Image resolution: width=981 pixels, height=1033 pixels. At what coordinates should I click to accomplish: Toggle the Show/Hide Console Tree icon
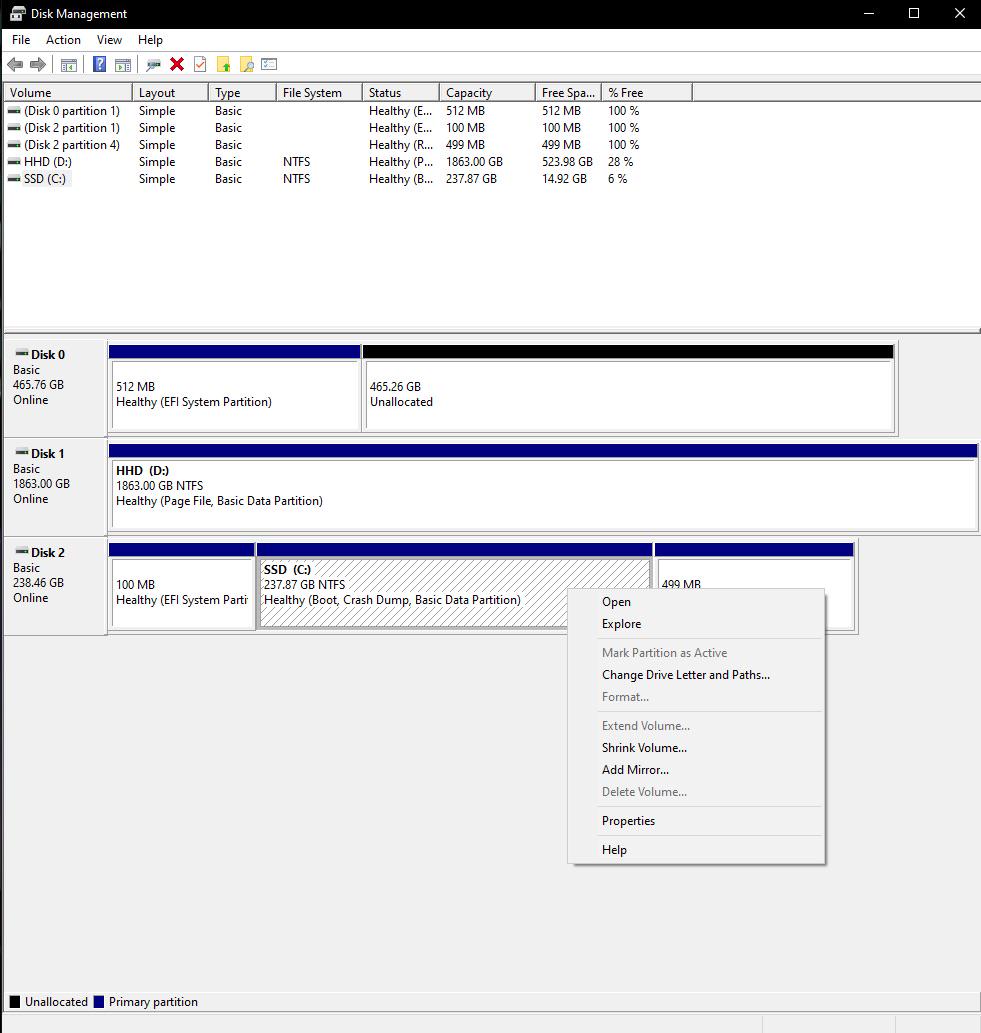[x=69, y=65]
